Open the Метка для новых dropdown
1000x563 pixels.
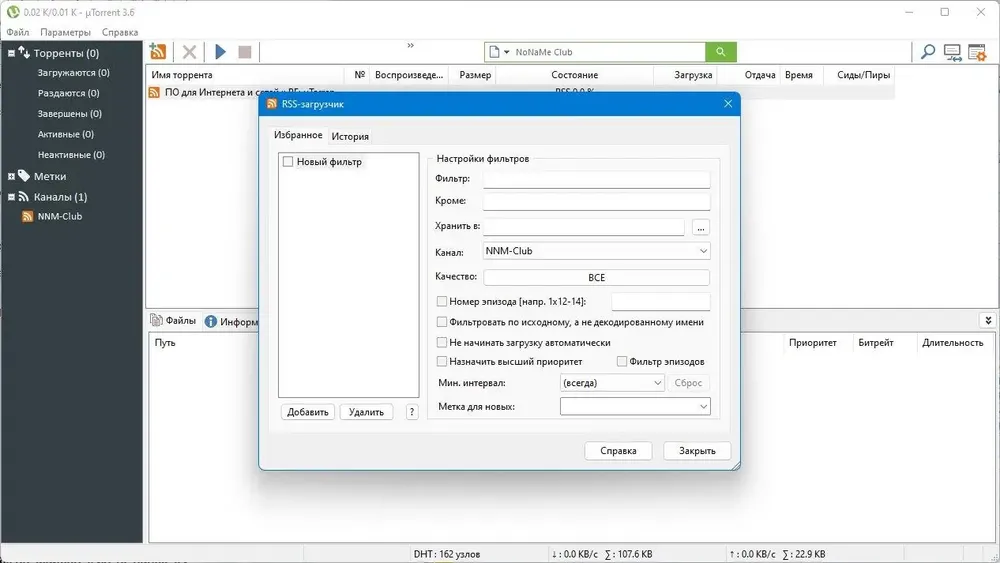click(x=635, y=406)
